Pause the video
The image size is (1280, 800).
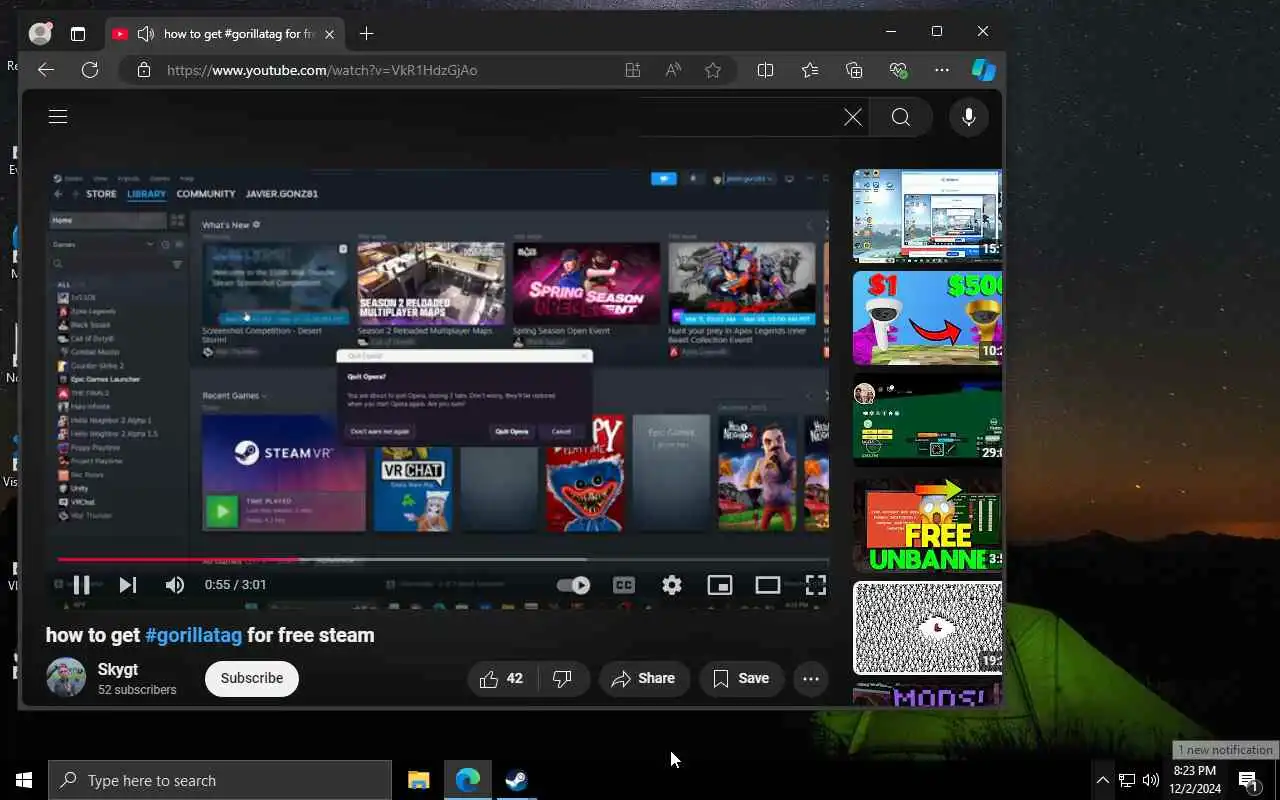pyautogui.click(x=82, y=585)
